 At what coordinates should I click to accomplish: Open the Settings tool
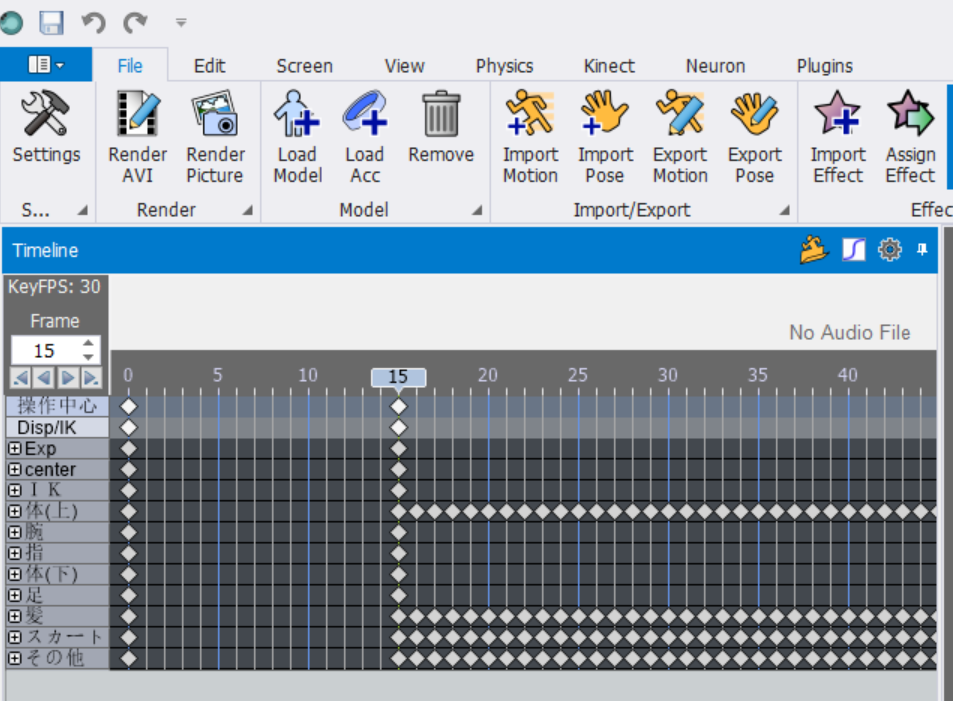(x=46, y=136)
